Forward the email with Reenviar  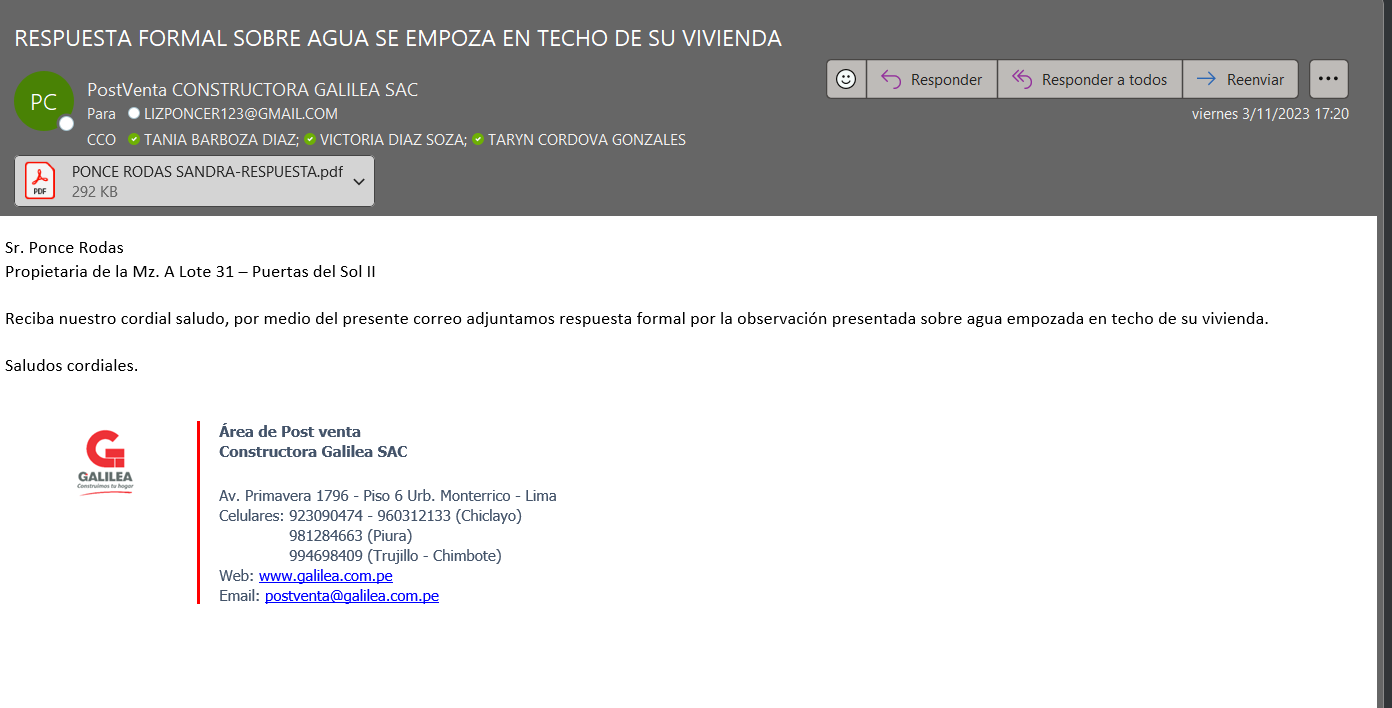[x=1240, y=79]
